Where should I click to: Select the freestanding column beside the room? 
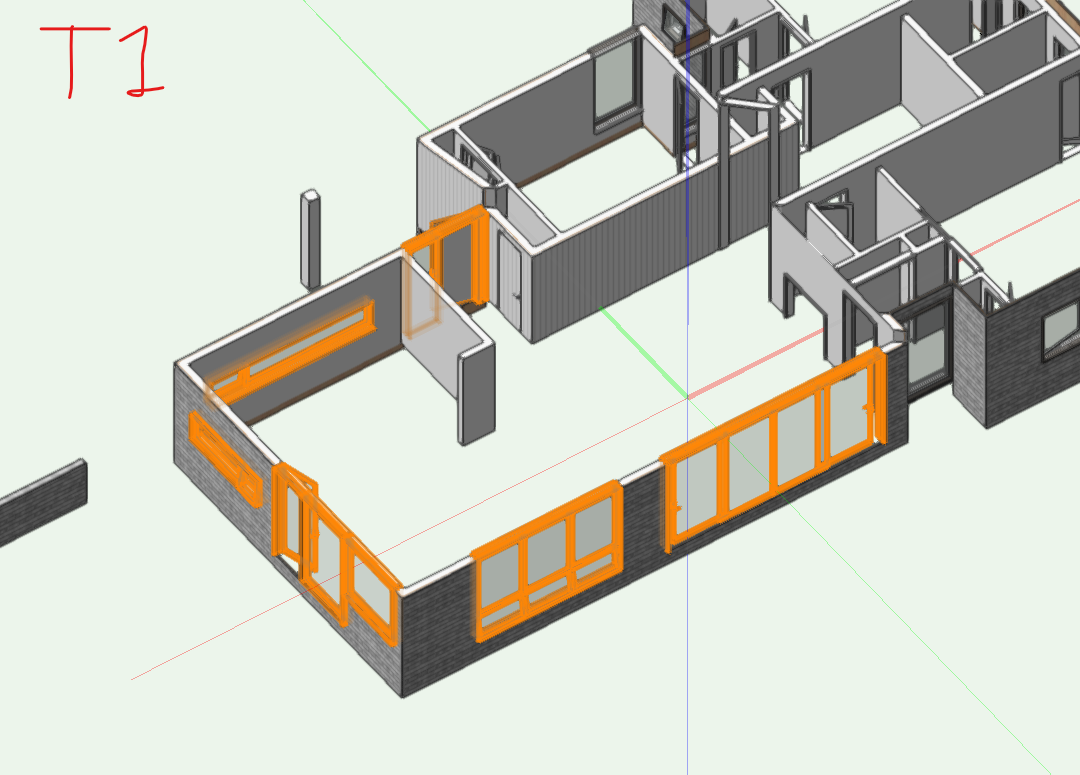311,240
